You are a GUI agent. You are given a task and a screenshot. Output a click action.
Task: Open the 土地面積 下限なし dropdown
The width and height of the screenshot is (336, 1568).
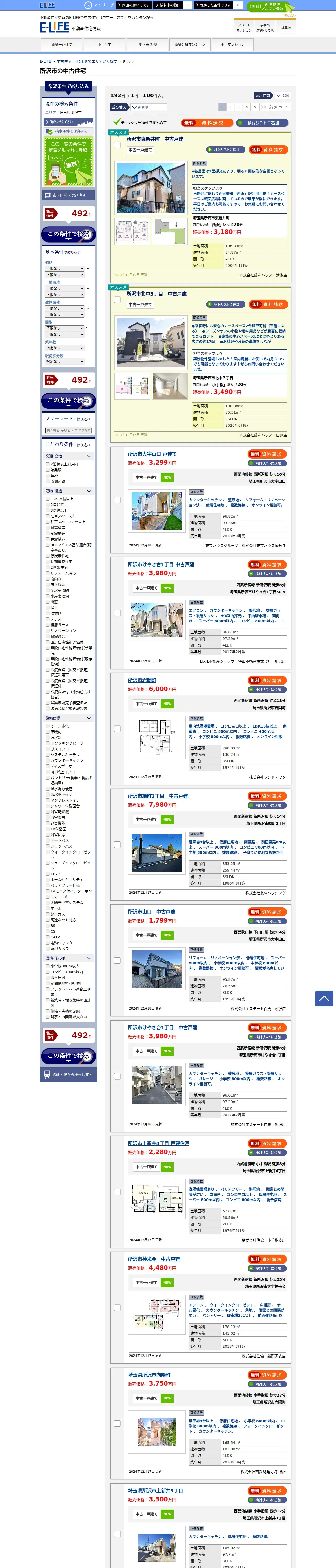[x=65, y=289]
